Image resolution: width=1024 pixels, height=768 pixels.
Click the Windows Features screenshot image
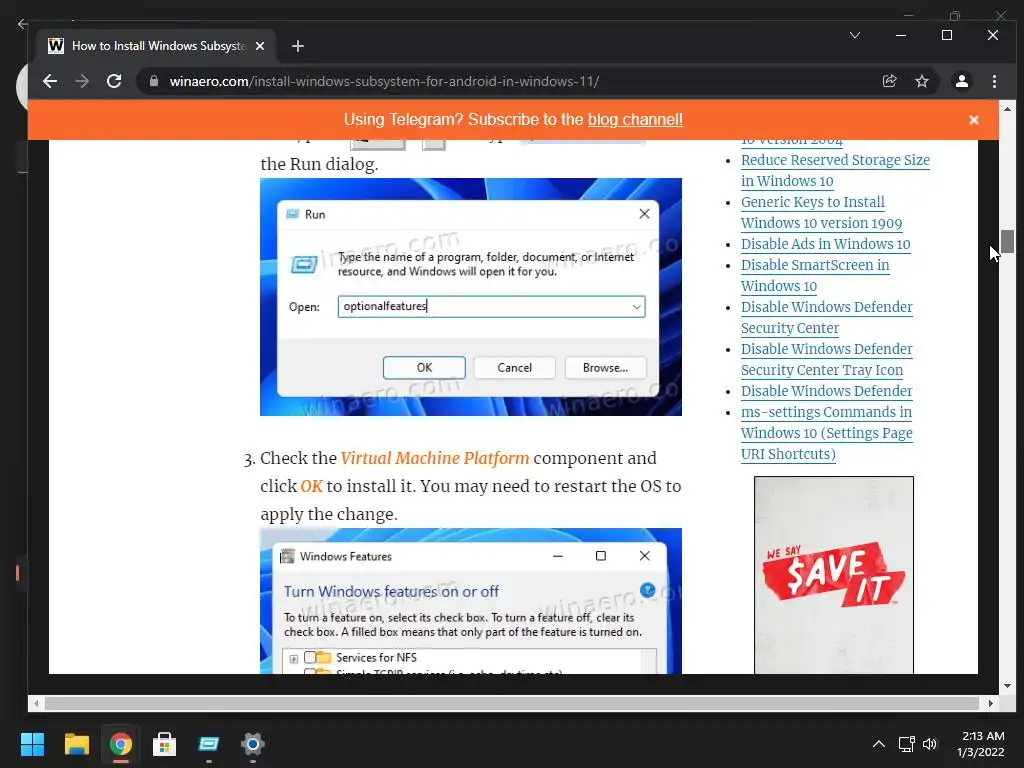pyautogui.click(x=471, y=601)
